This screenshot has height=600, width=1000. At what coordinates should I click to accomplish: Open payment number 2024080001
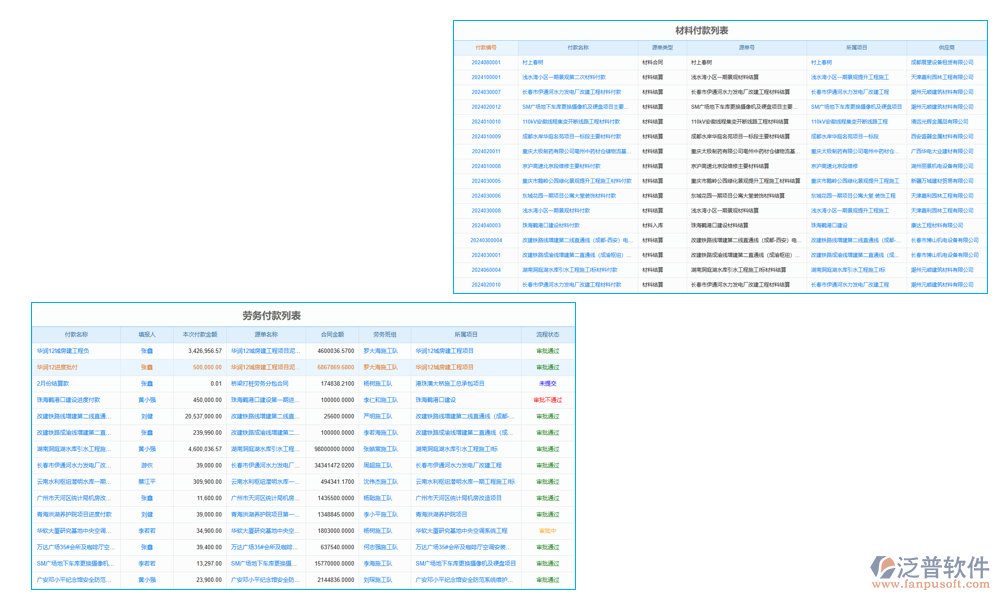coord(486,62)
